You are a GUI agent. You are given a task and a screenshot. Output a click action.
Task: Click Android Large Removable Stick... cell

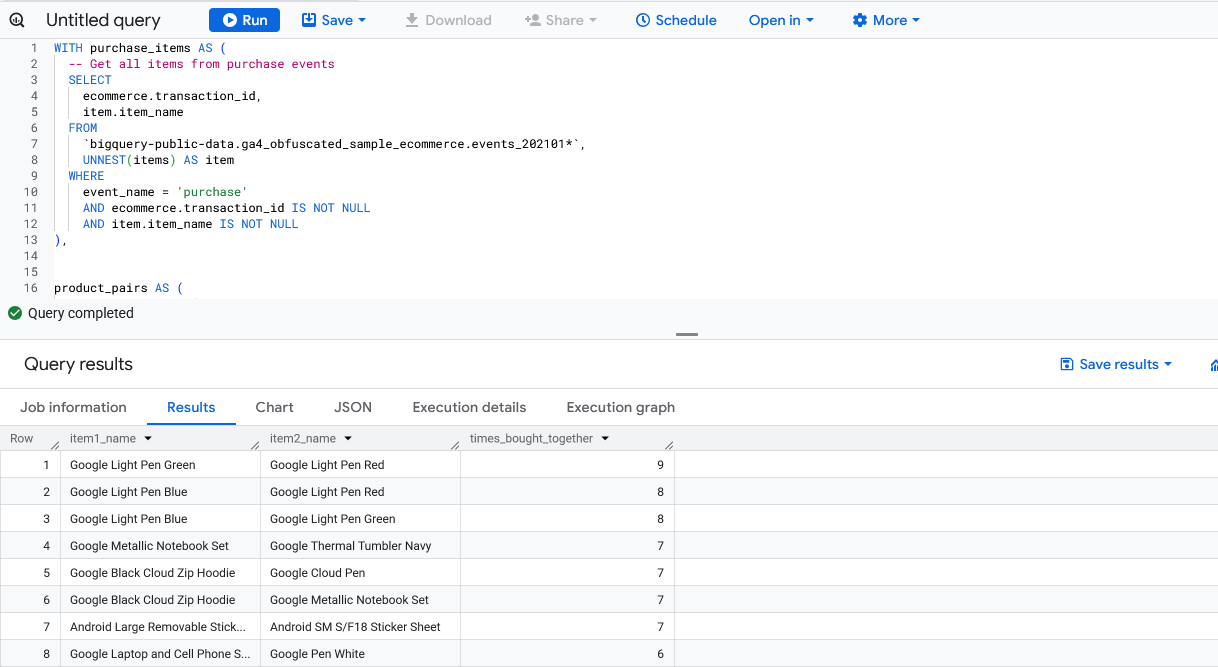point(160,627)
